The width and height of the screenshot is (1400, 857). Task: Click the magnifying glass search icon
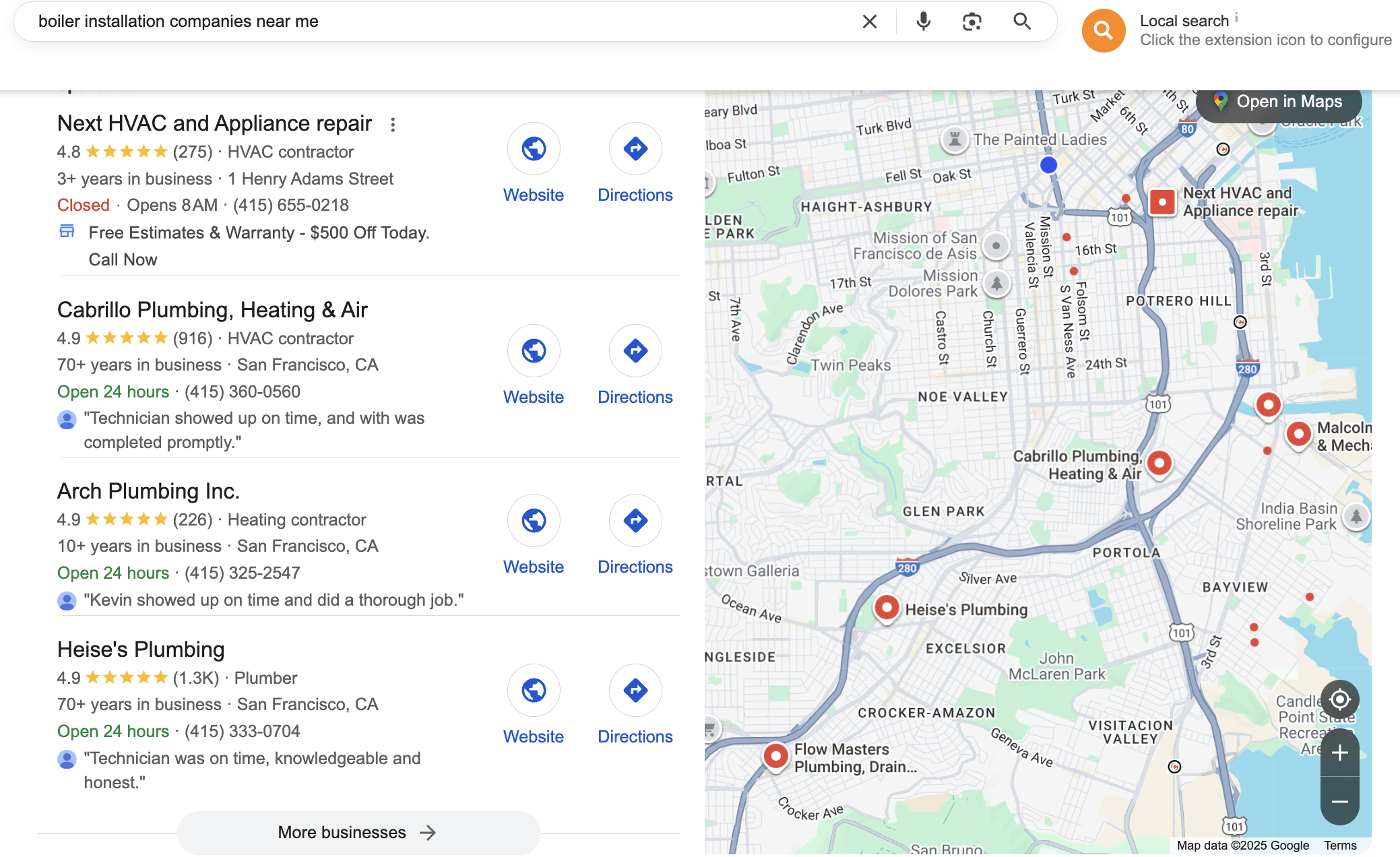pos(1022,22)
